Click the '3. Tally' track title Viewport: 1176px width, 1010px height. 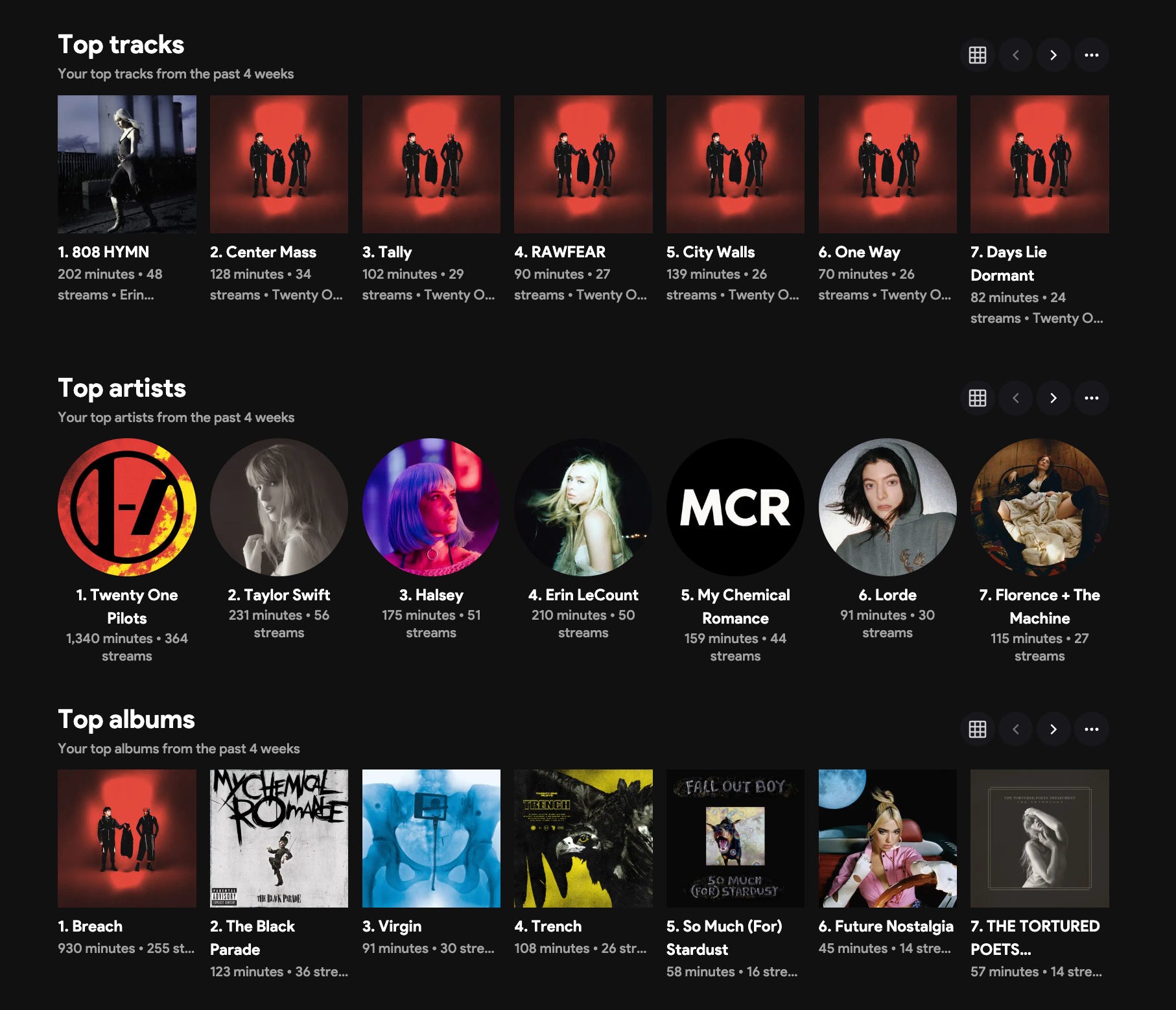387,252
